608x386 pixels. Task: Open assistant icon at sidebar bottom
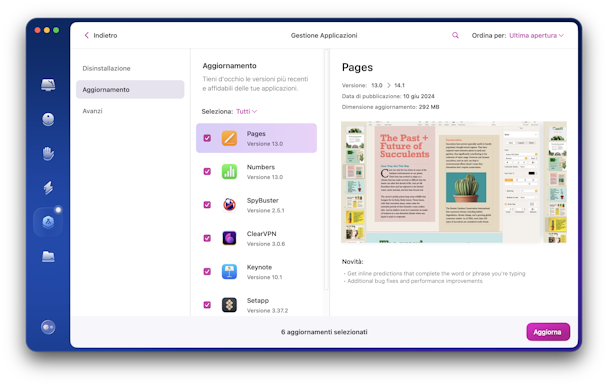point(48,327)
